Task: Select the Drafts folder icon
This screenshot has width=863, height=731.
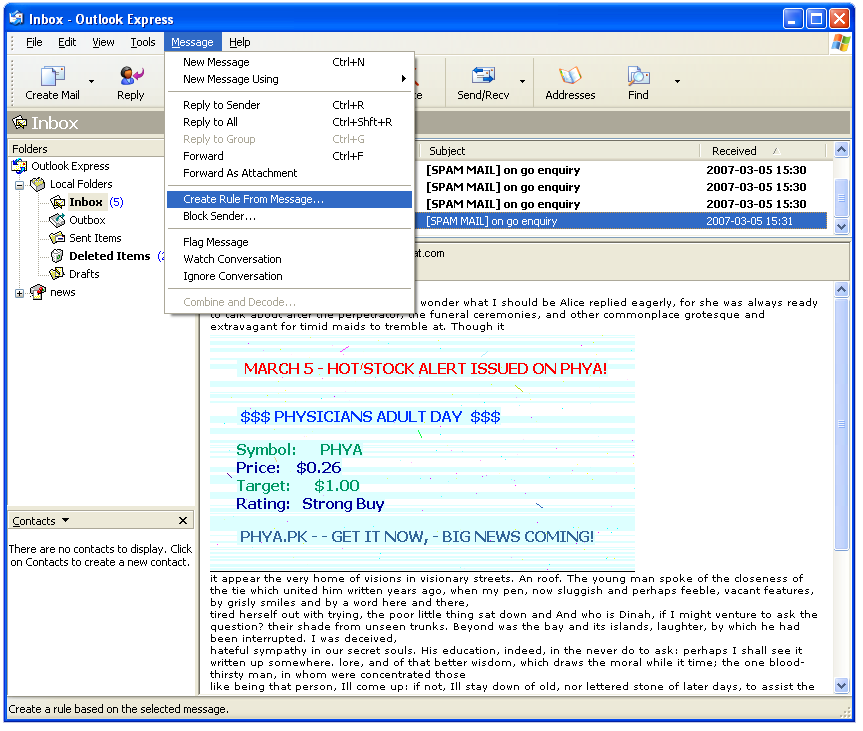Action: [57, 274]
